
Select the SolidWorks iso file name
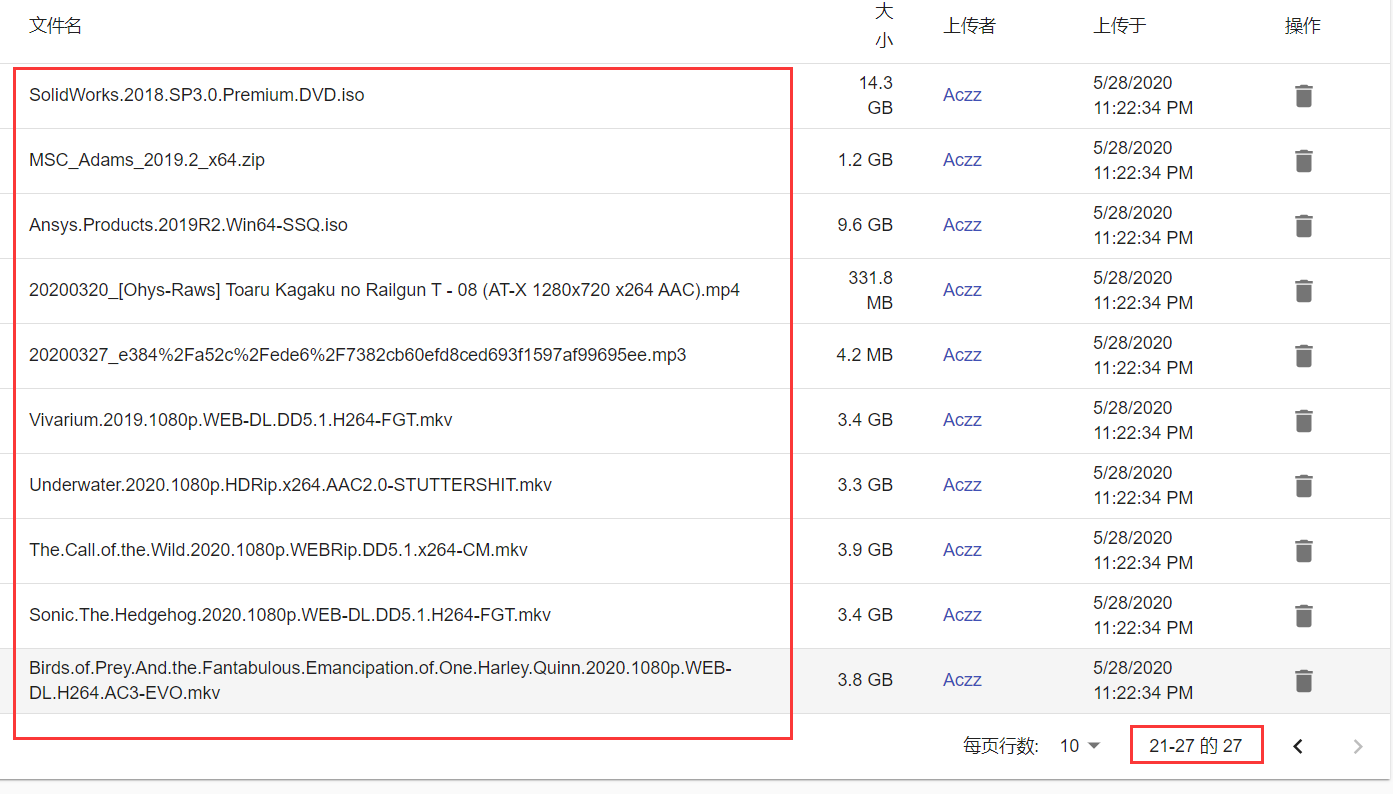click(x=196, y=94)
